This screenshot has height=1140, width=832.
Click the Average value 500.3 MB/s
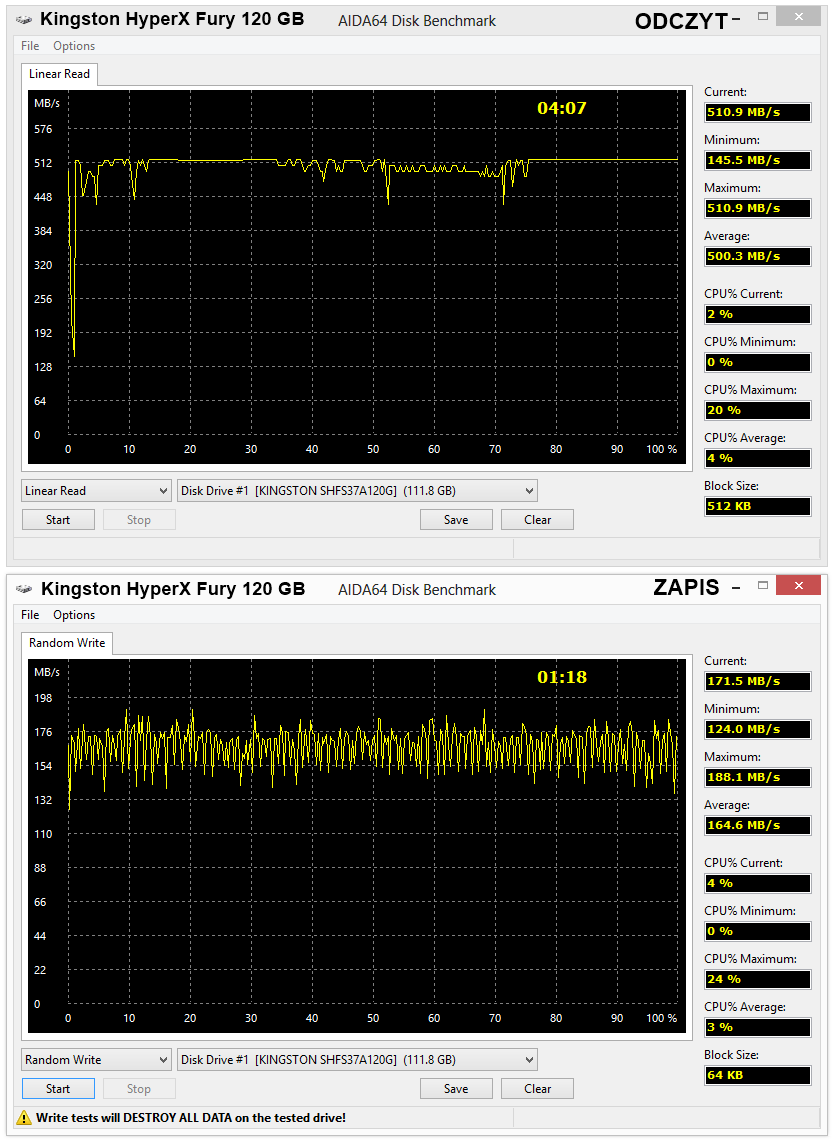(x=757, y=257)
